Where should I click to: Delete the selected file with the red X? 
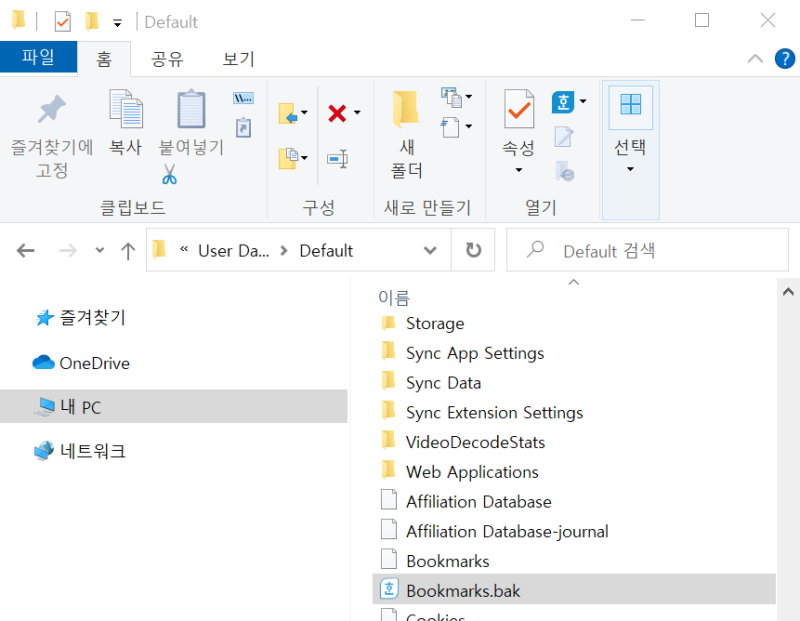coord(337,111)
